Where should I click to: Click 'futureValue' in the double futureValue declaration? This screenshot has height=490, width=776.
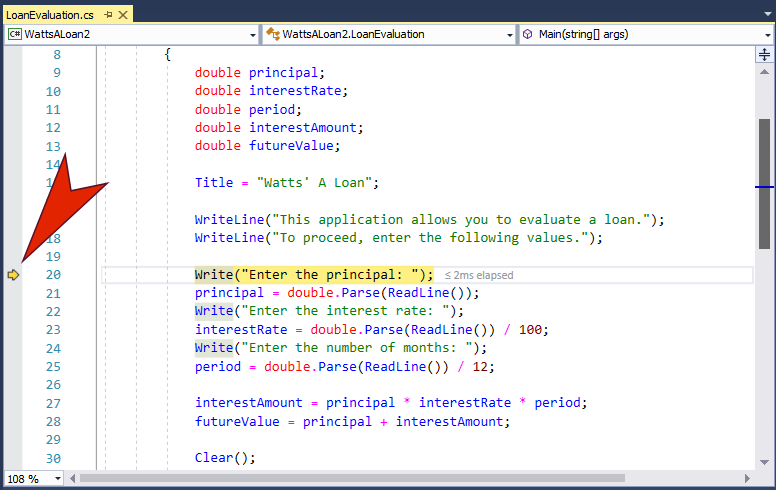coord(291,146)
